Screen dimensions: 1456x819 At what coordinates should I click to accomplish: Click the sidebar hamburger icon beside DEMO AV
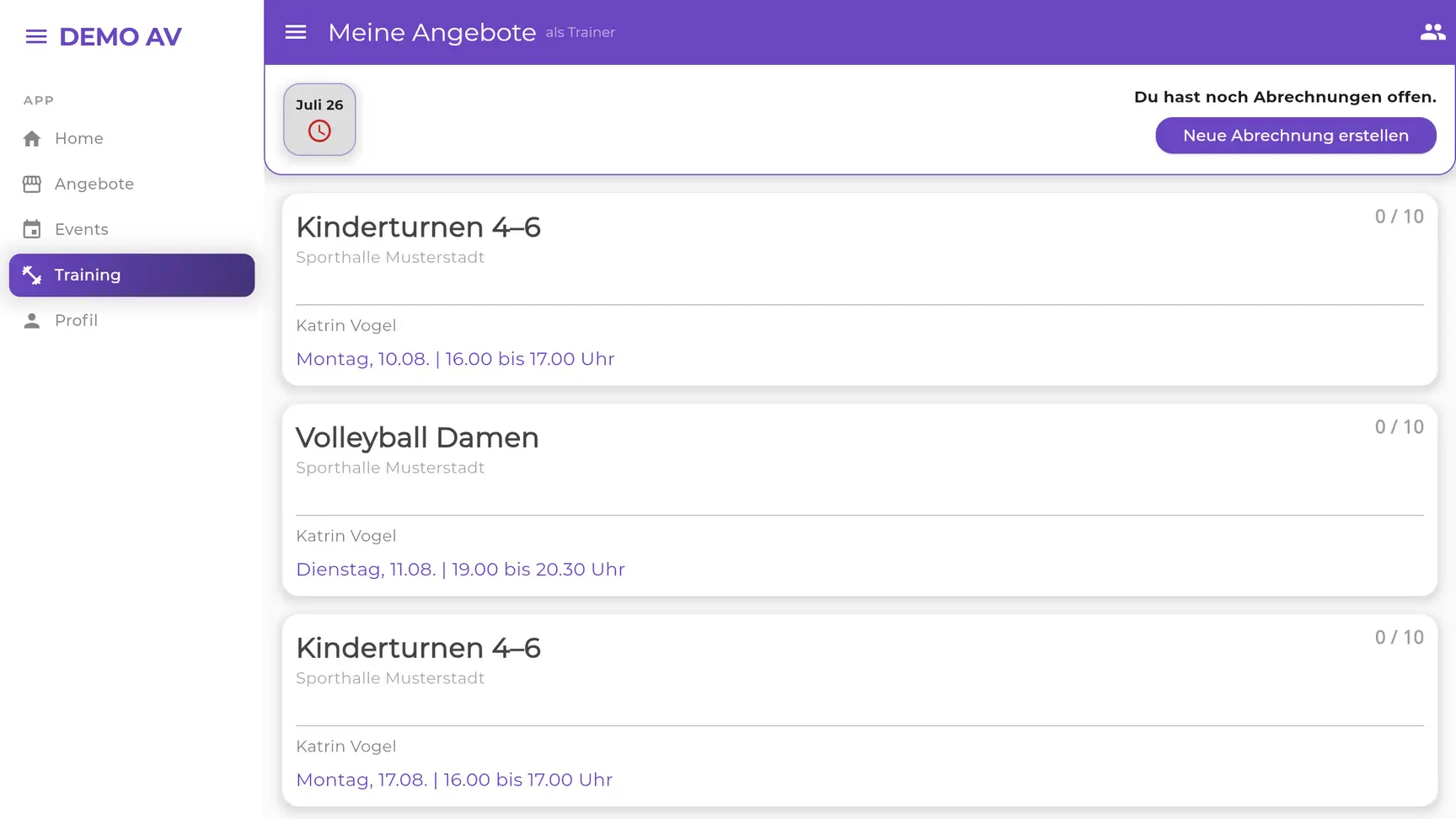(x=36, y=36)
